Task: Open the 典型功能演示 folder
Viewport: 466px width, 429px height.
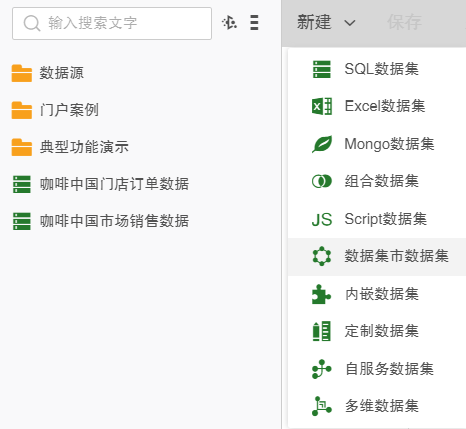Action: coord(70,147)
